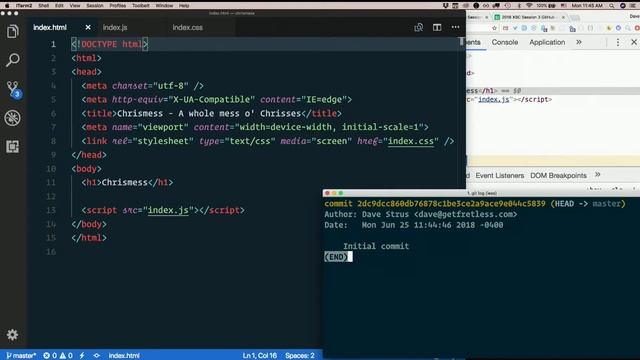640x360 pixels.
Task: Open the iTerm2 menu
Action: tap(24, 6)
